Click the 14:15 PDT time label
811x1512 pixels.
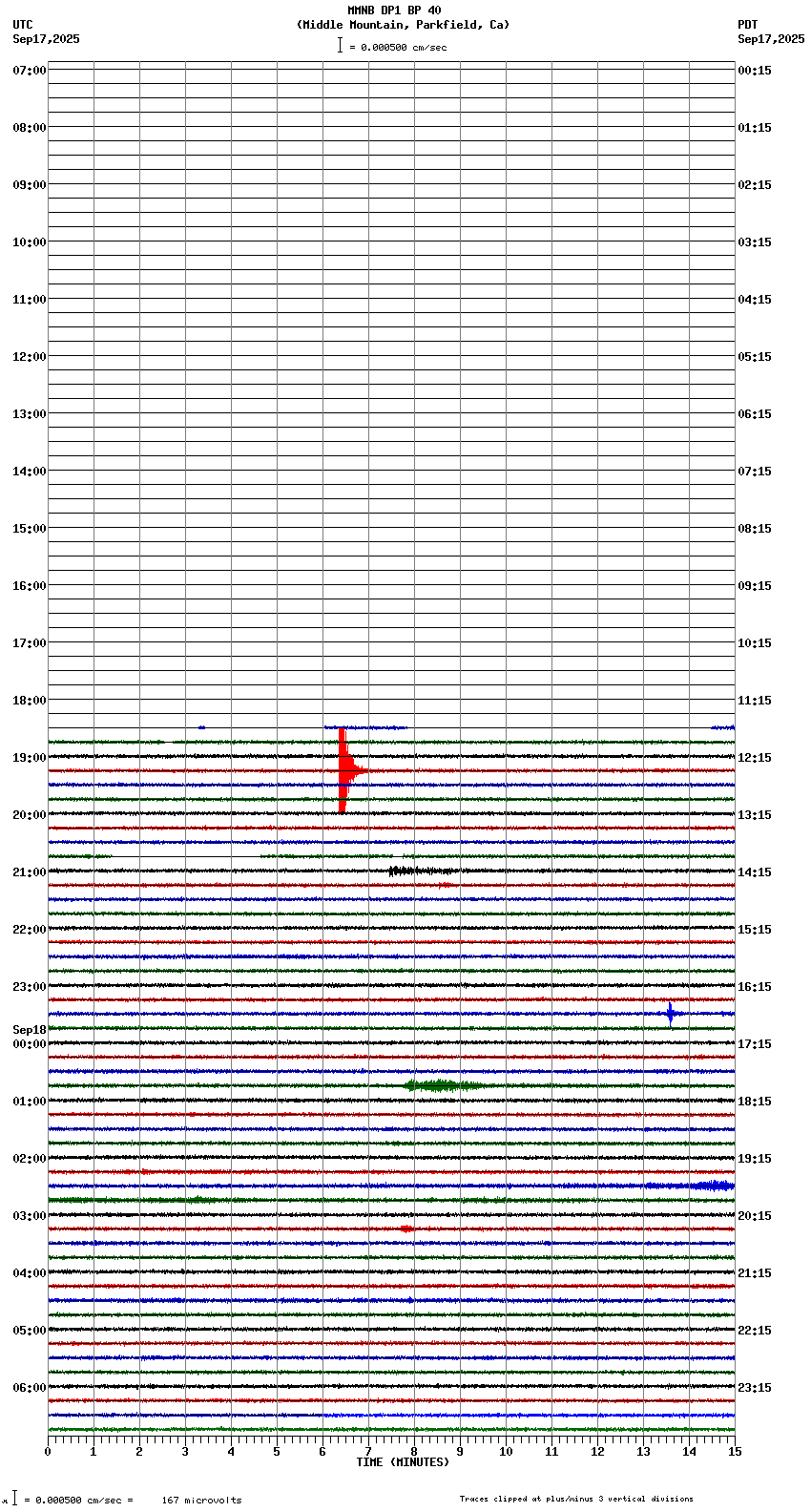755,872
